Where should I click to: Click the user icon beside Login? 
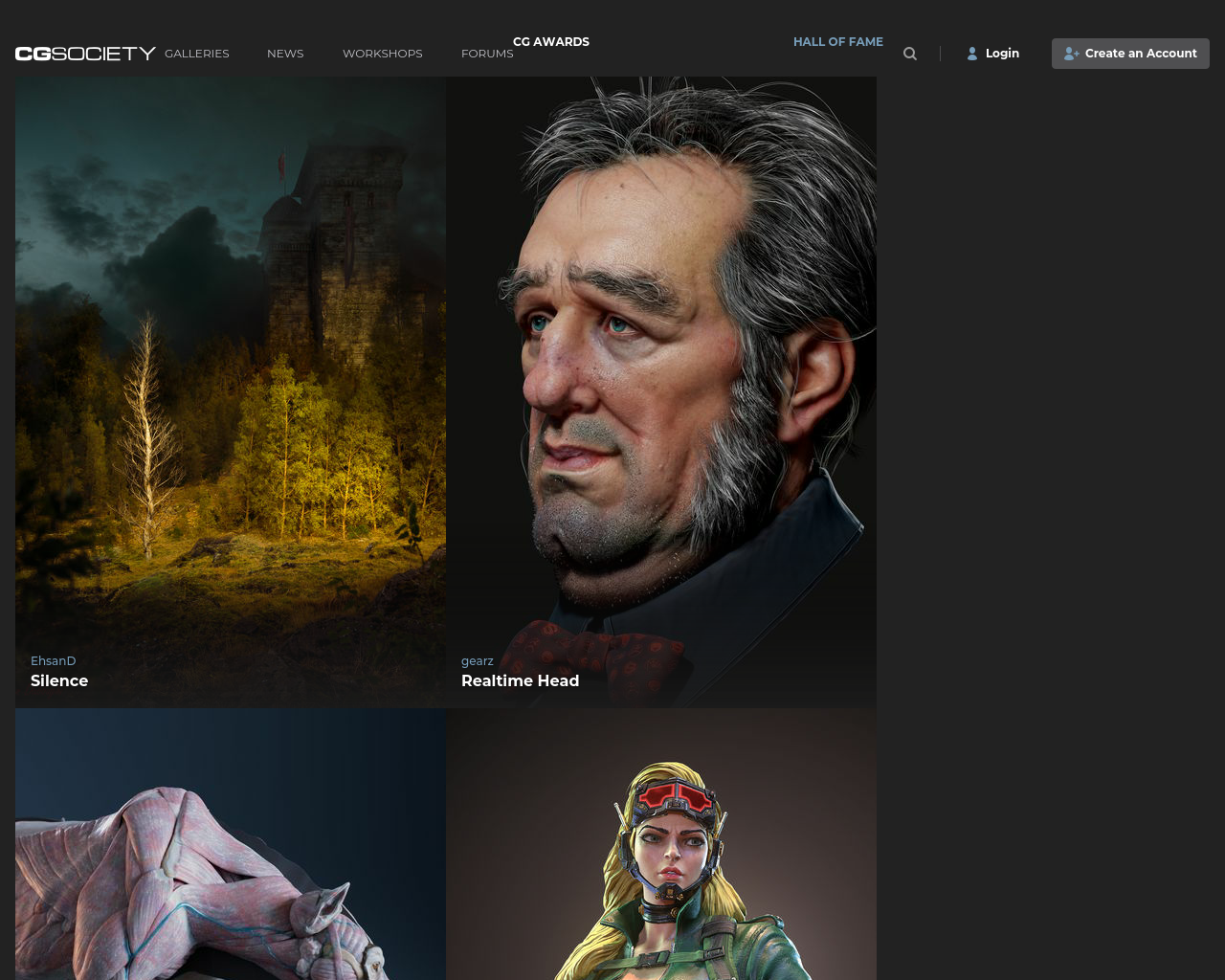click(x=972, y=54)
